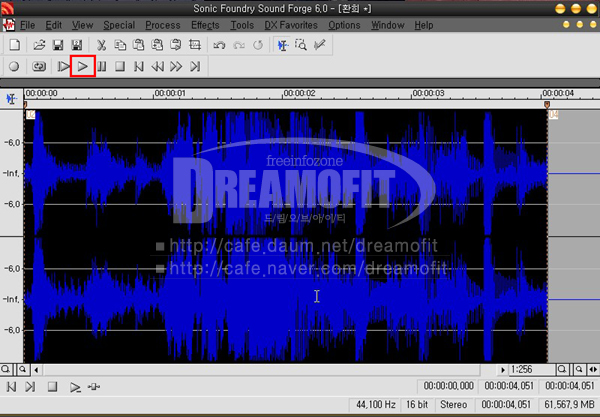
Task: Copy selection with the Copy icon
Action: click(x=120, y=45)
